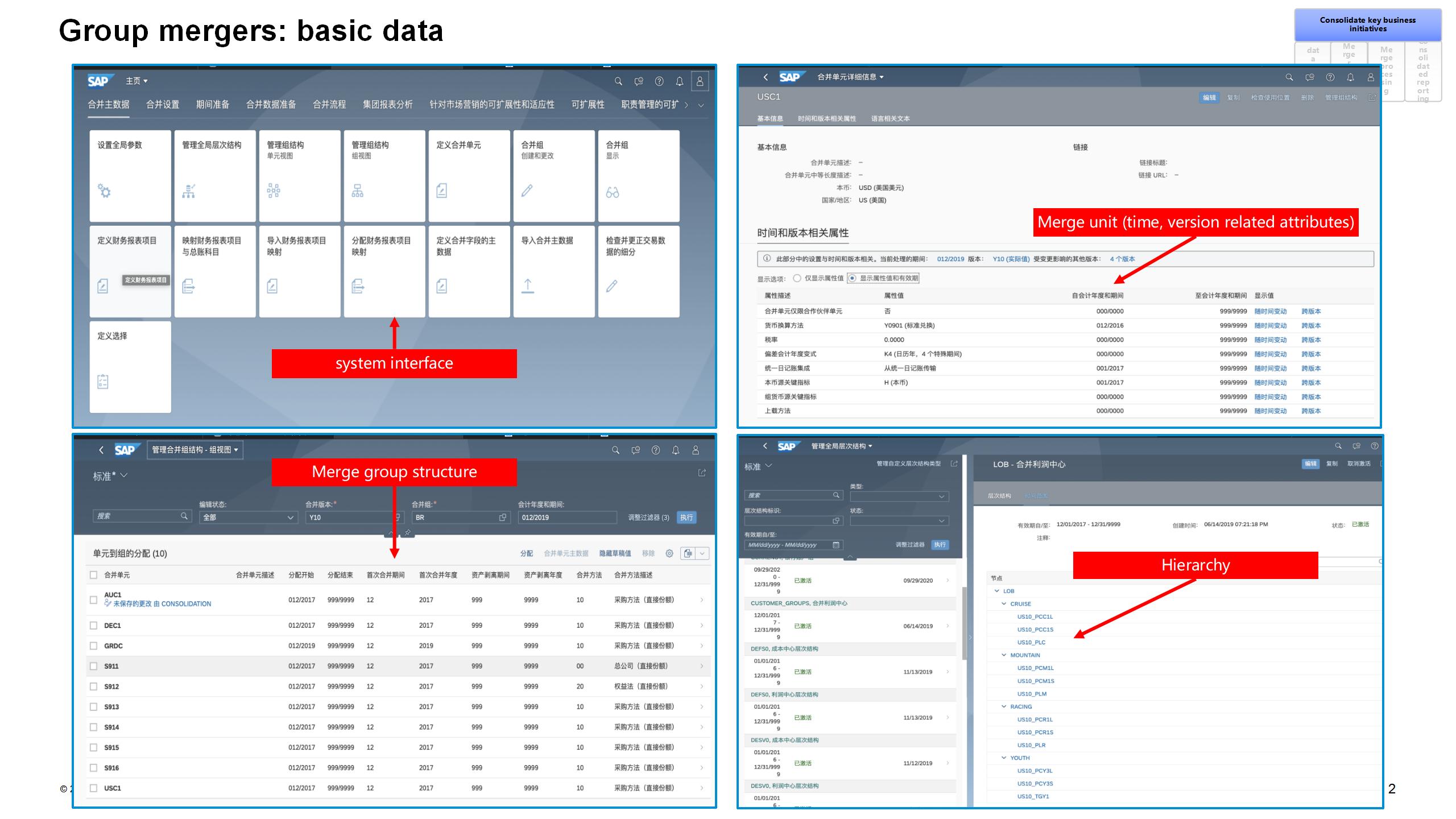Click the search icon in home header
This screenshot has width=1456, height=819.
[x=618, y=82]
